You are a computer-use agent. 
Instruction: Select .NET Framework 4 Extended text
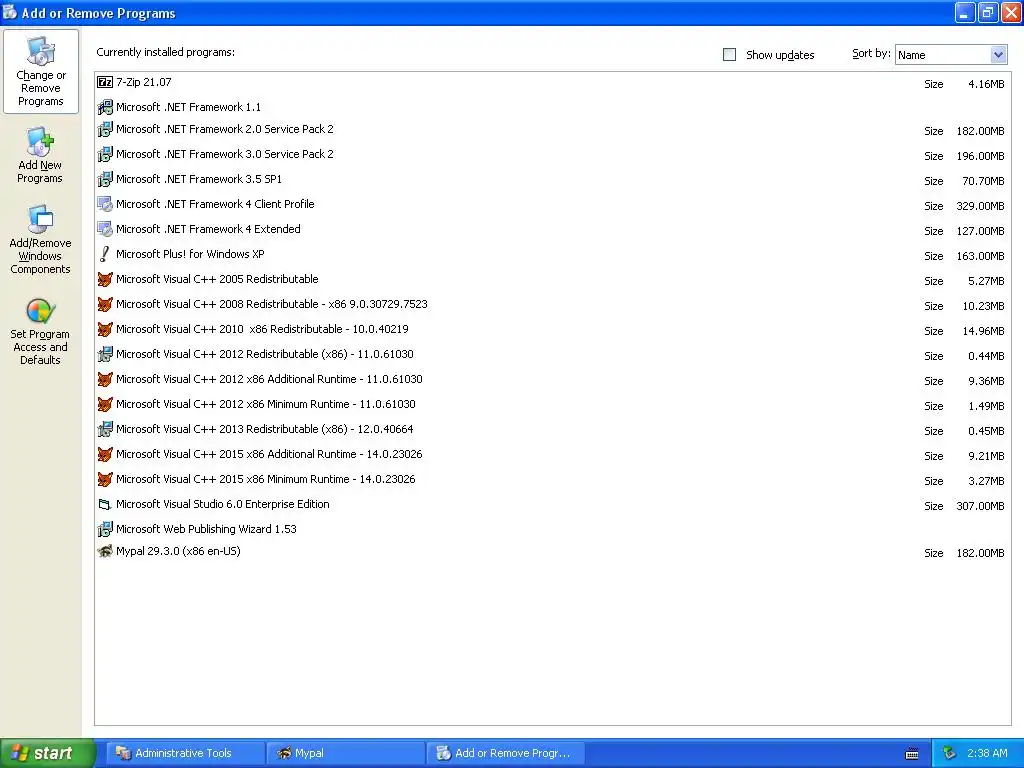pyautogui.click(x=208, y=229)
